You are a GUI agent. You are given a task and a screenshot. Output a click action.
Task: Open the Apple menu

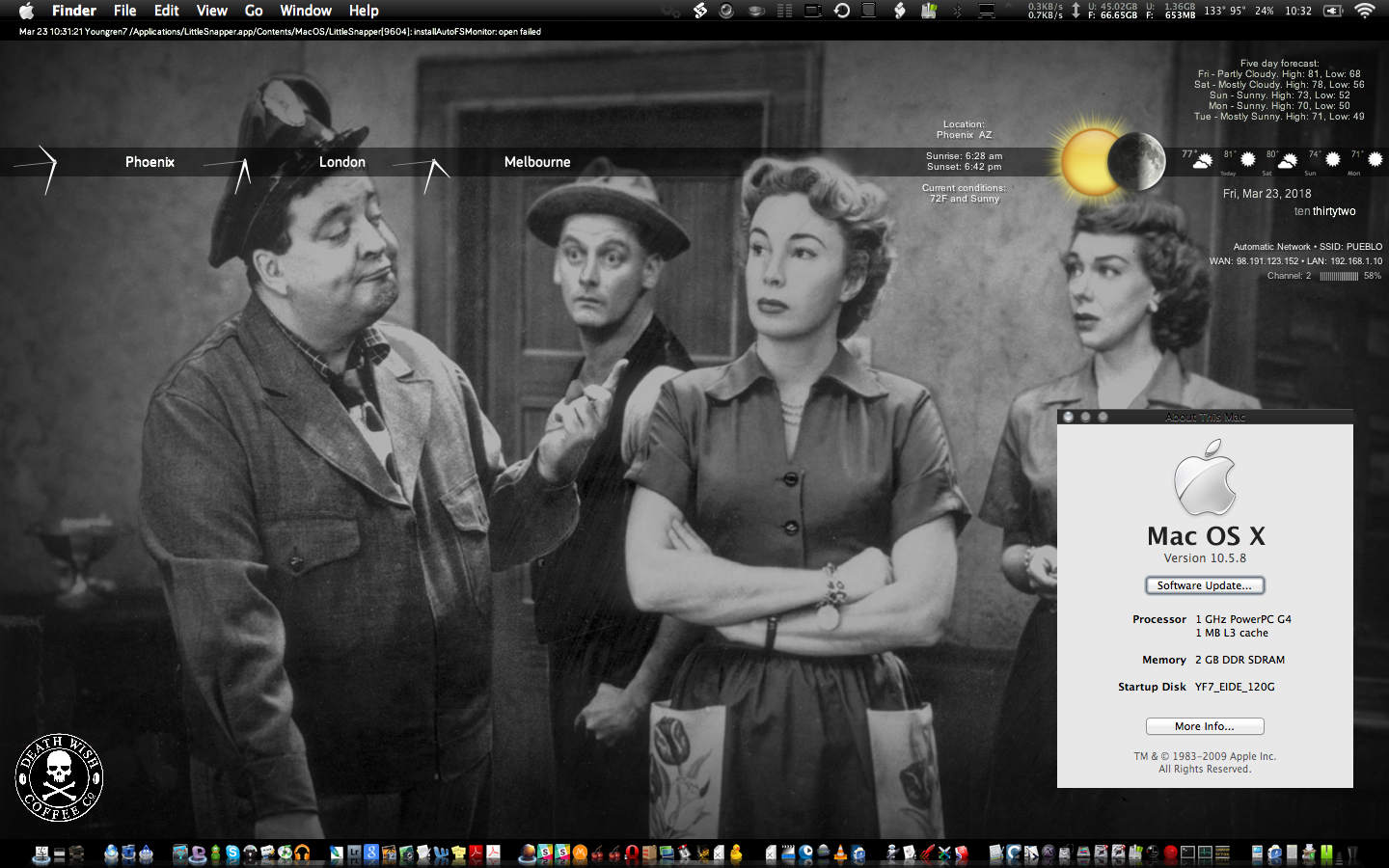[x=26, y=11]
